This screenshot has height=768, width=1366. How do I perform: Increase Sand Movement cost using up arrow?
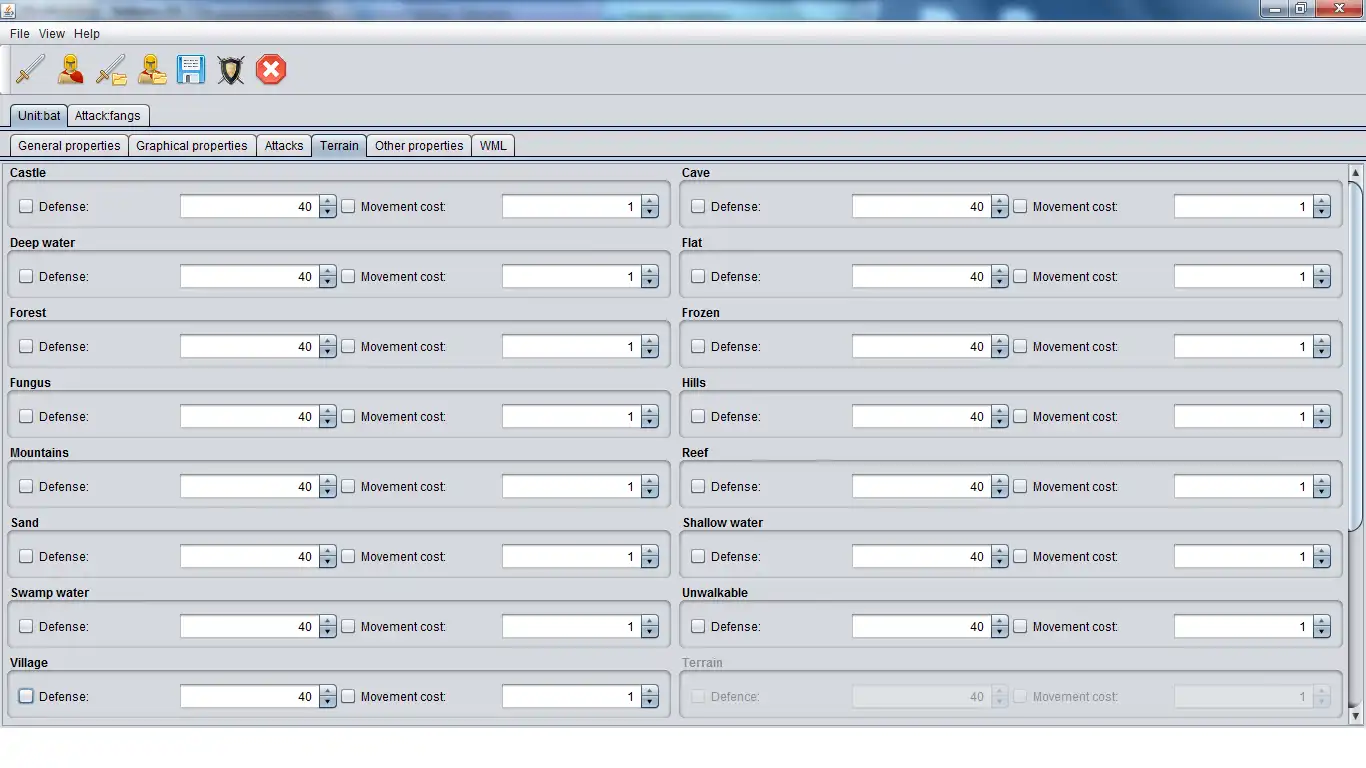[x=650, y=551]
